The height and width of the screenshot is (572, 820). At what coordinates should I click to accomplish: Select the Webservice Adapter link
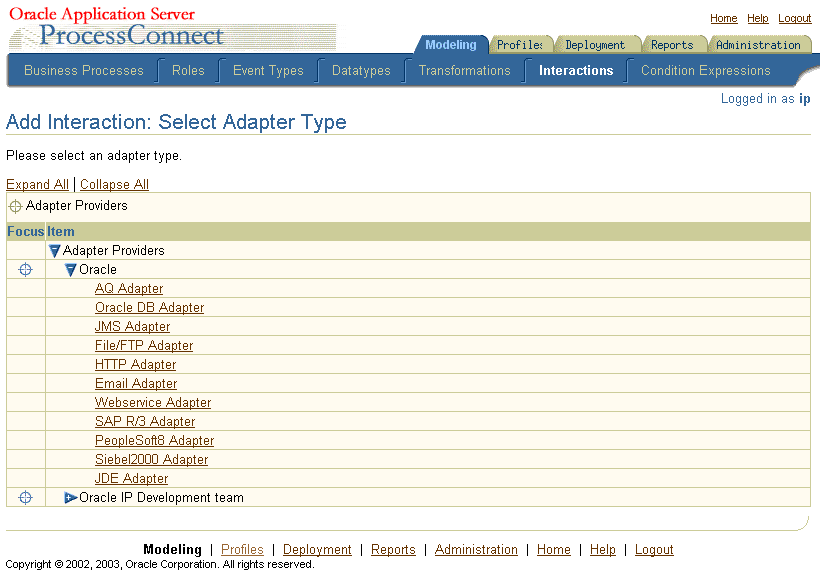pyautogui.click(x=153, y=403)
